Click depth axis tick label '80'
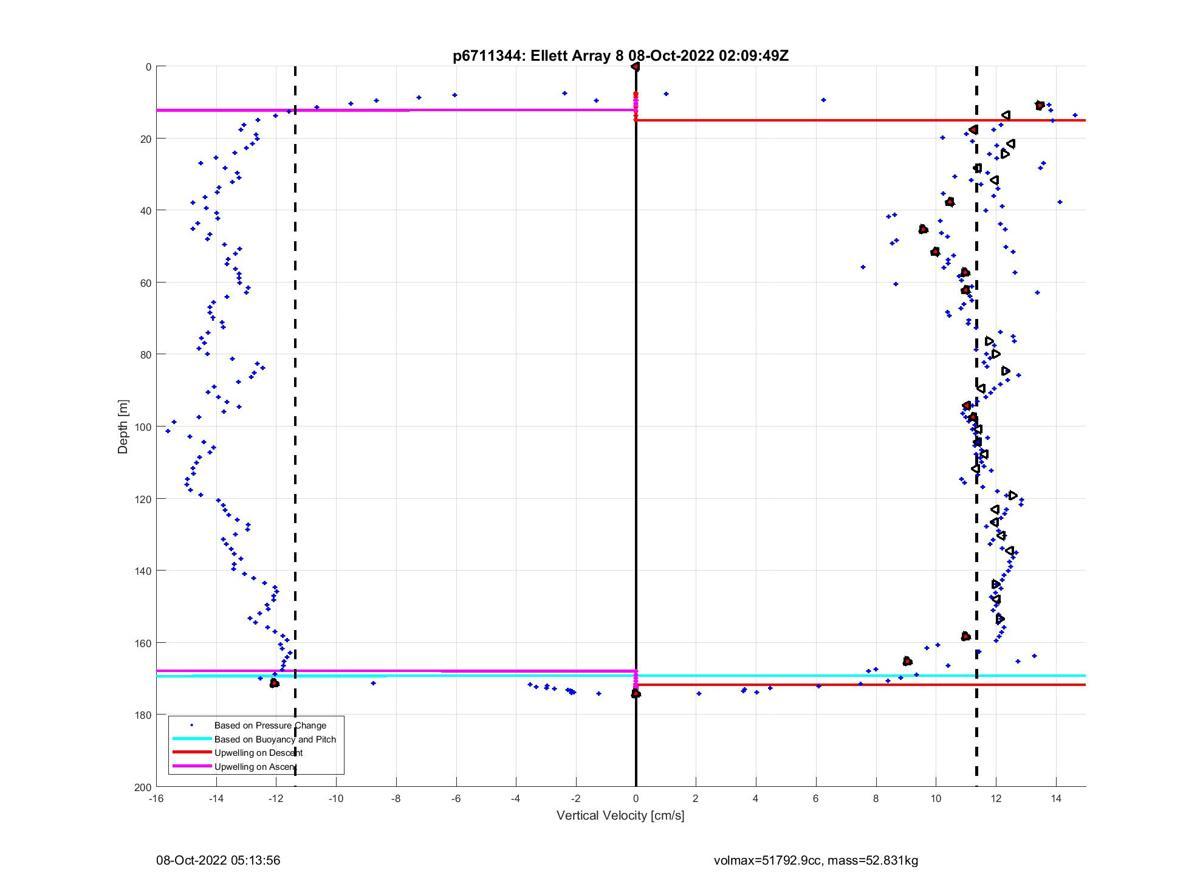 click(146, 355)
